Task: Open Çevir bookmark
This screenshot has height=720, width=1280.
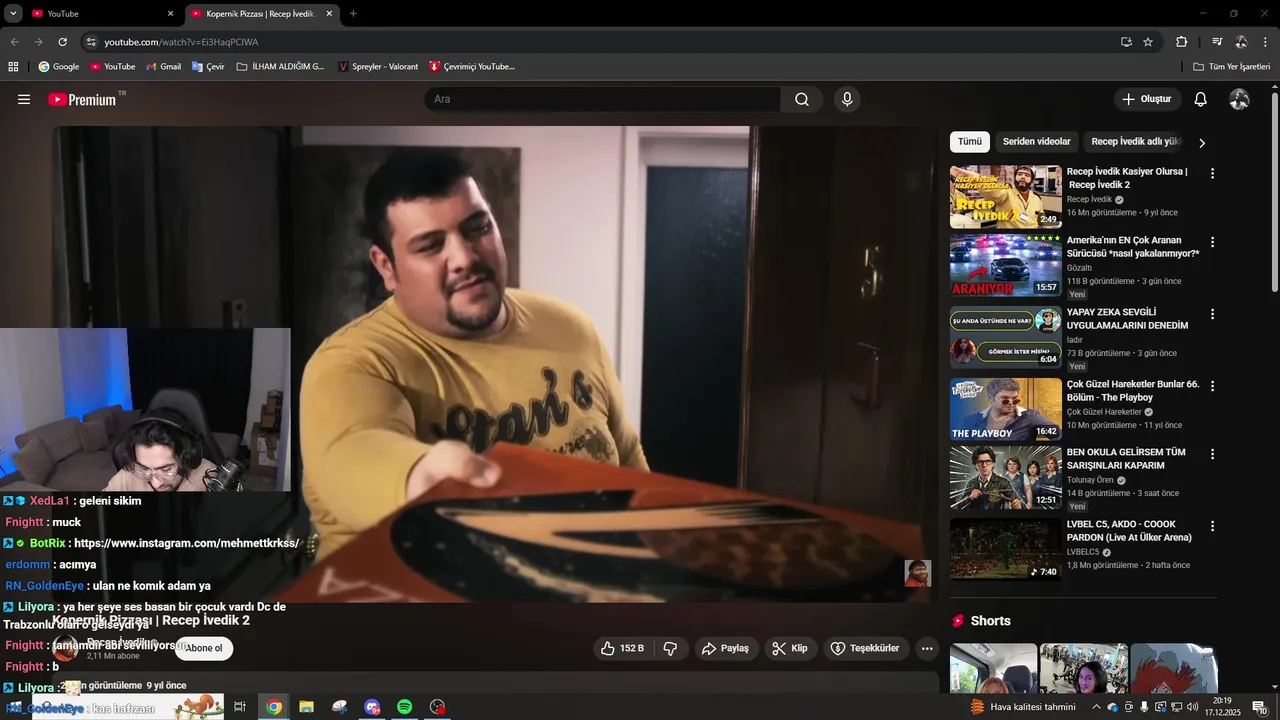Action: pos(208,67)
